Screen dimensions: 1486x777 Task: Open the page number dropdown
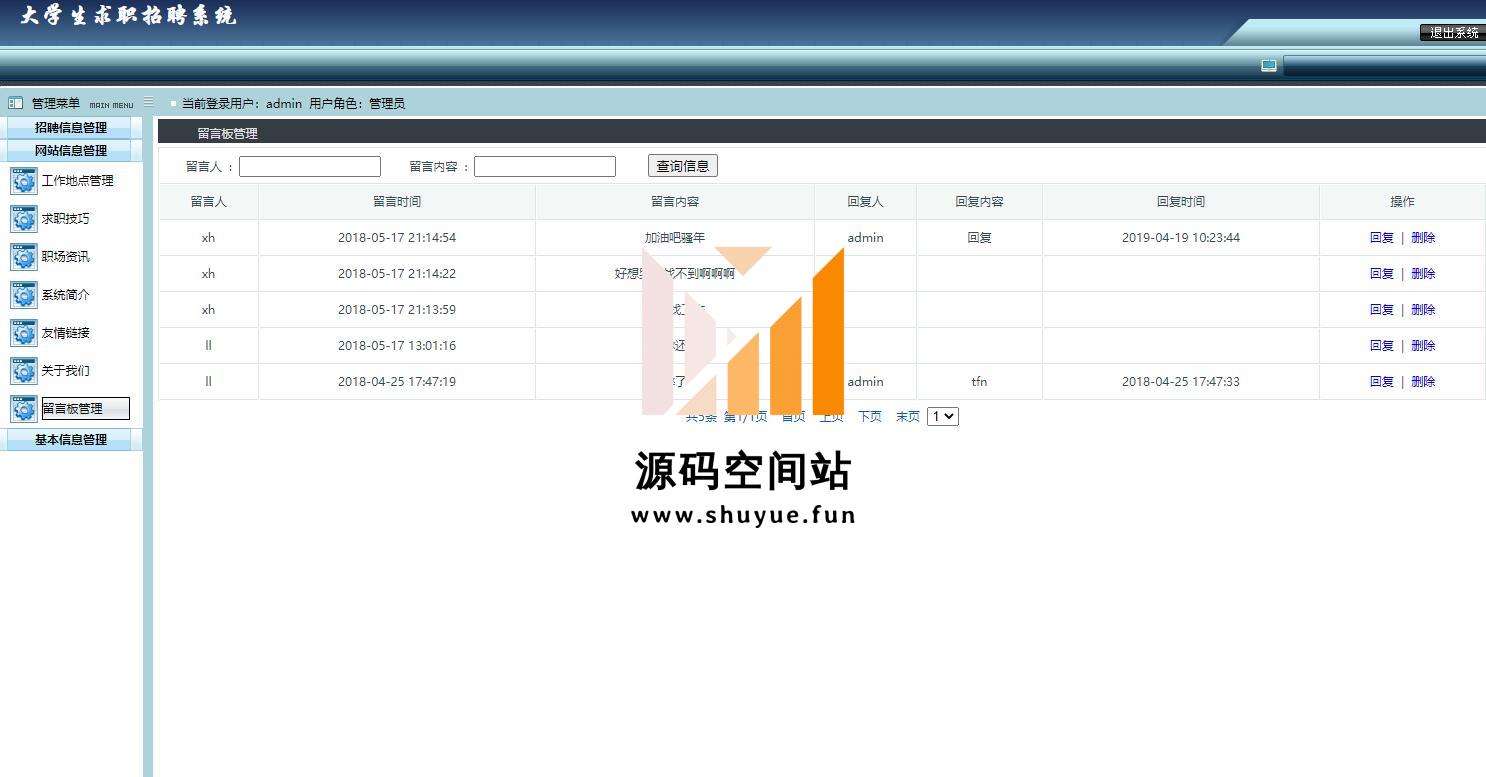coord(942,416)
